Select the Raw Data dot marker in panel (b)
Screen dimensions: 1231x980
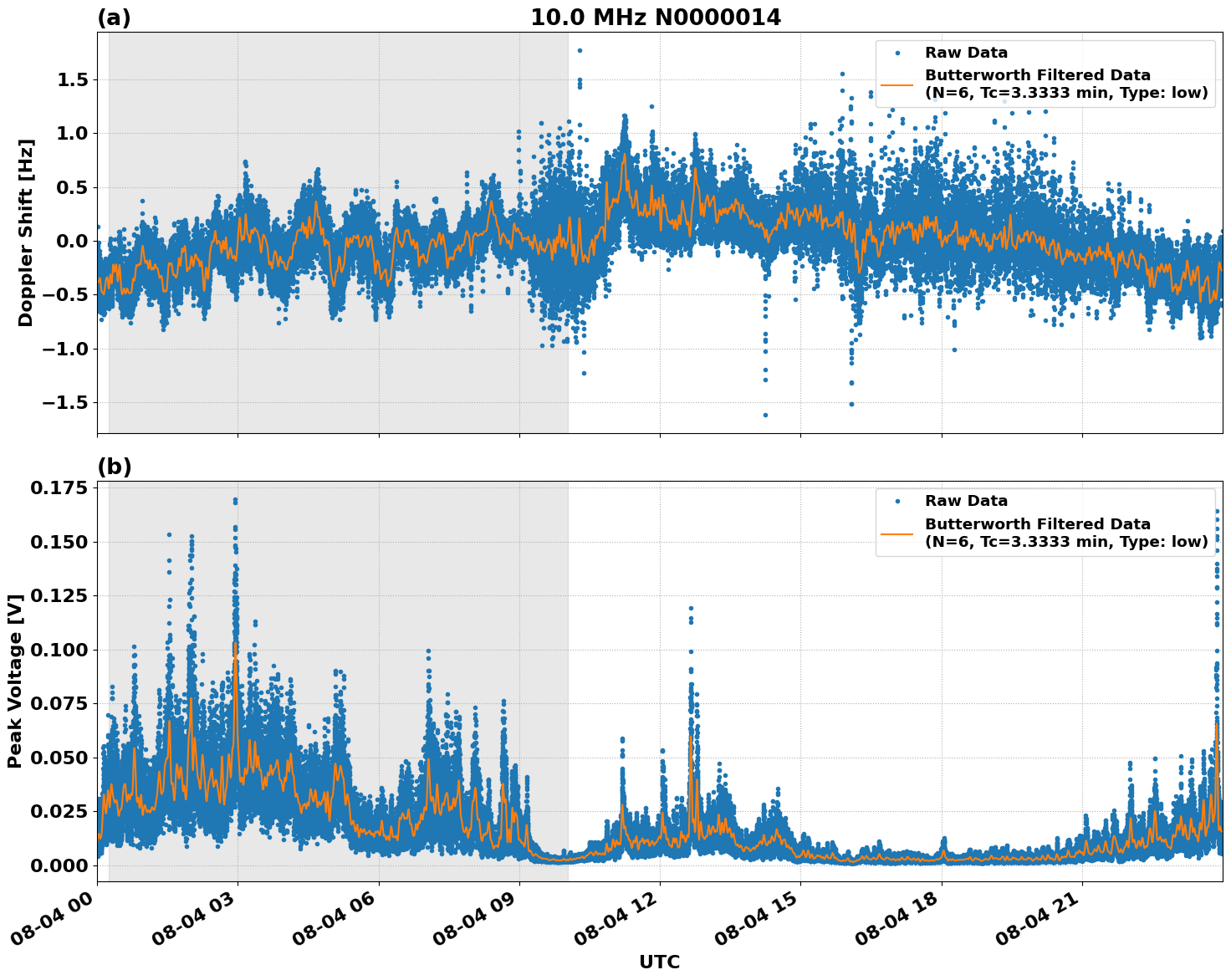pos(896,499)
